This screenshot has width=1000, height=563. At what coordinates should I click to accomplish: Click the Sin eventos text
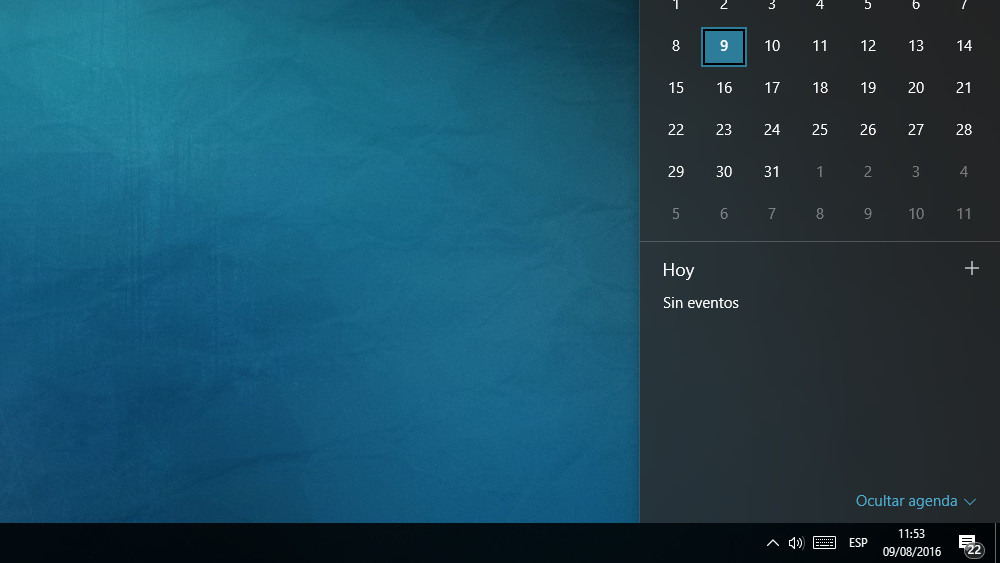[701, 303]
